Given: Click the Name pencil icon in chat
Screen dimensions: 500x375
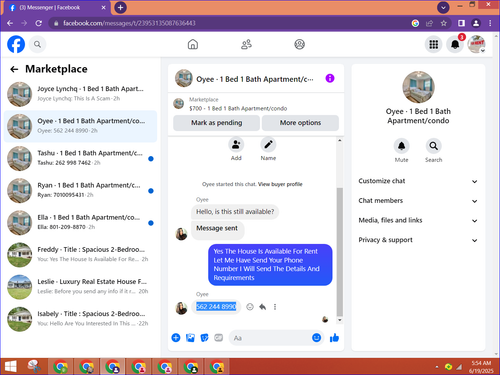Looking at the screenshot, I should [268, 145].
